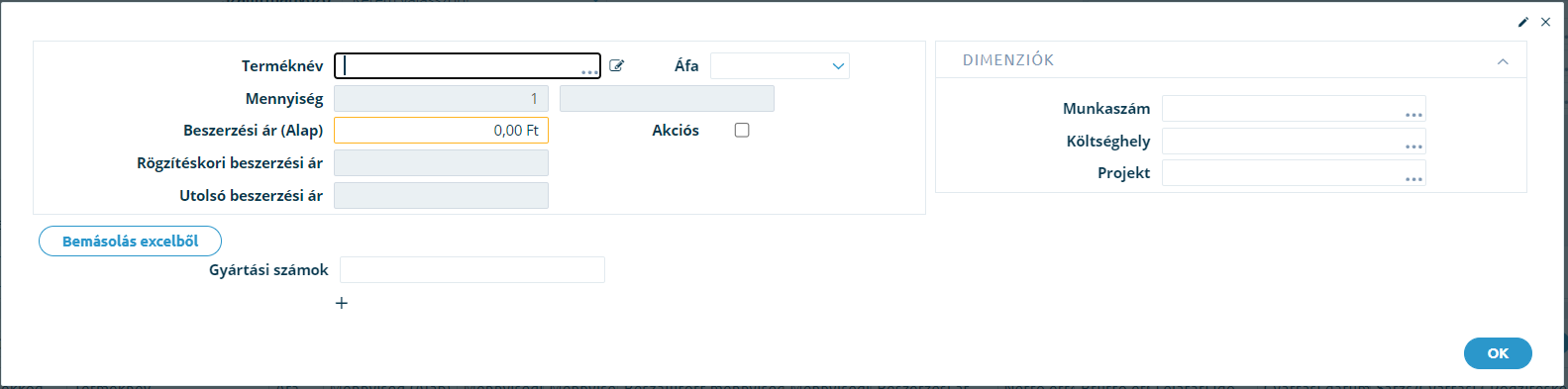Focus the Terméknév input field
The width and height of the screenshot is (1568, 389).
tap(468, 65)
